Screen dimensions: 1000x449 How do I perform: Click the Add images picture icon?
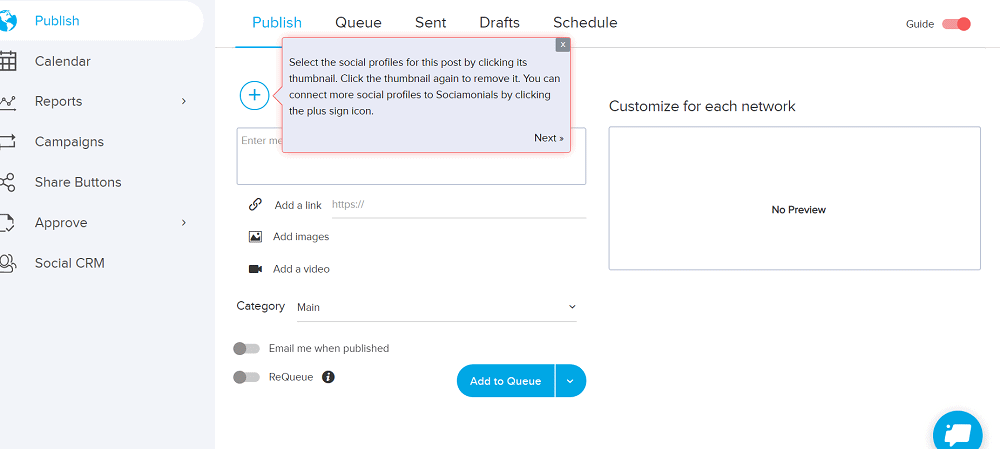coord(255,237)
